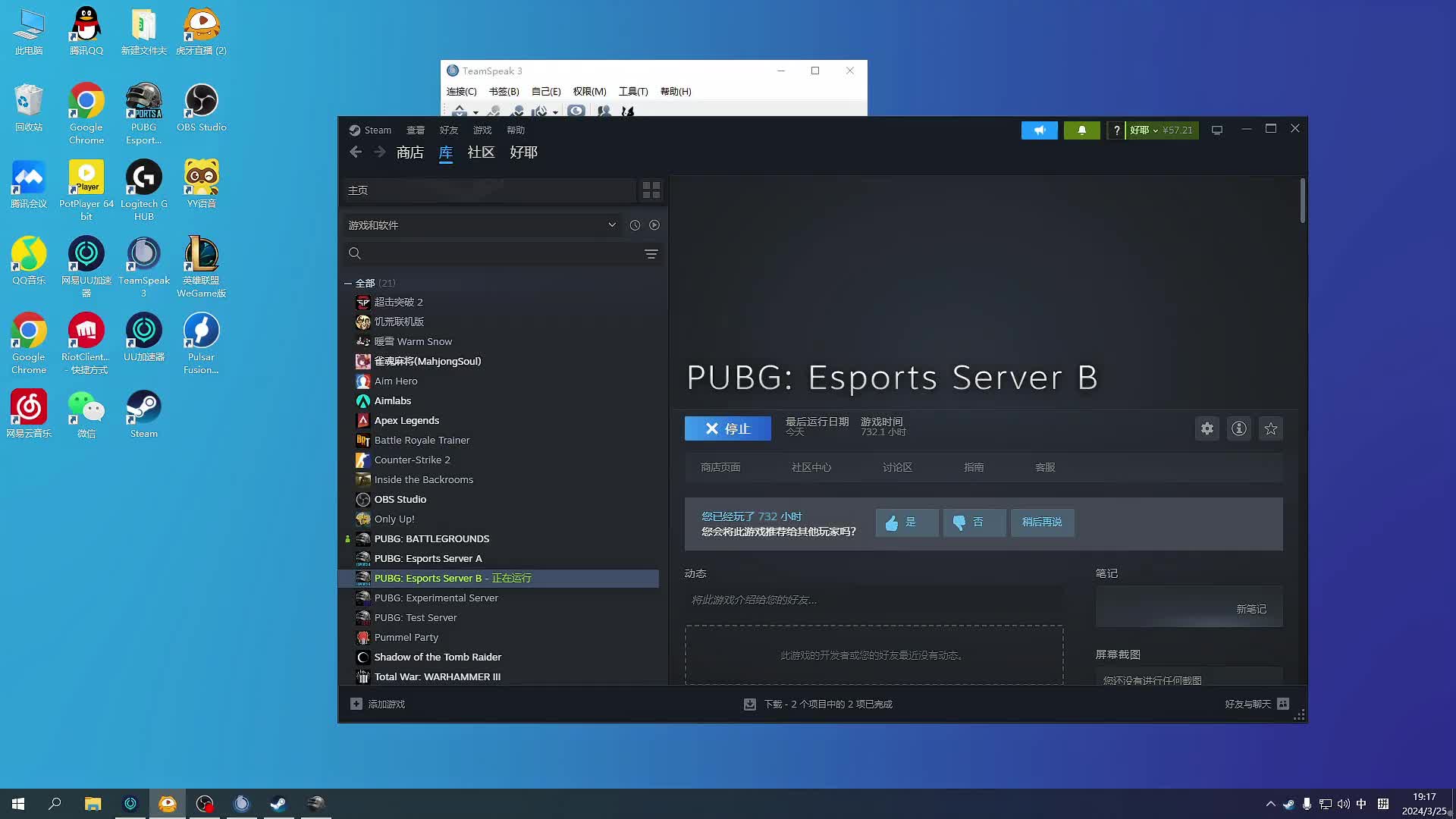The height and width of the screenshot is (819, 1456).
Task: Switch library to grid view icon
Action: click(651, 190)
